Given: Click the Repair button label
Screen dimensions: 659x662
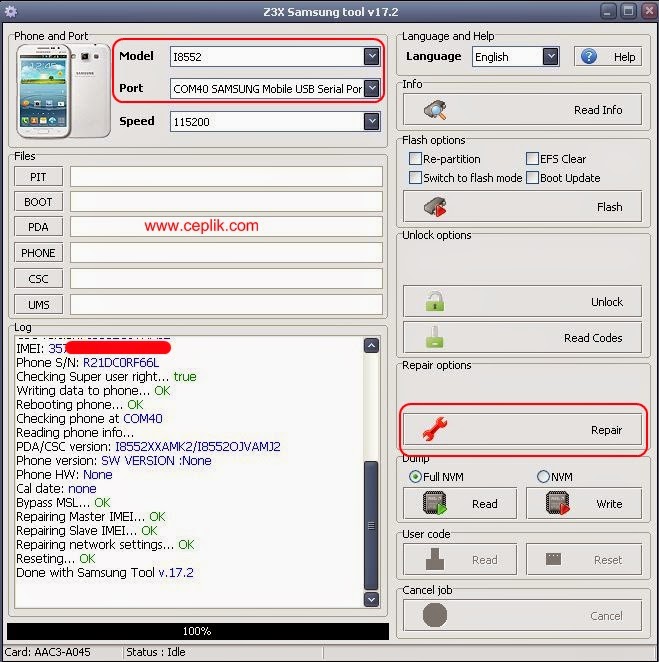Looking at the screenshot, I should pyautogui.click(x=606, y=430).
